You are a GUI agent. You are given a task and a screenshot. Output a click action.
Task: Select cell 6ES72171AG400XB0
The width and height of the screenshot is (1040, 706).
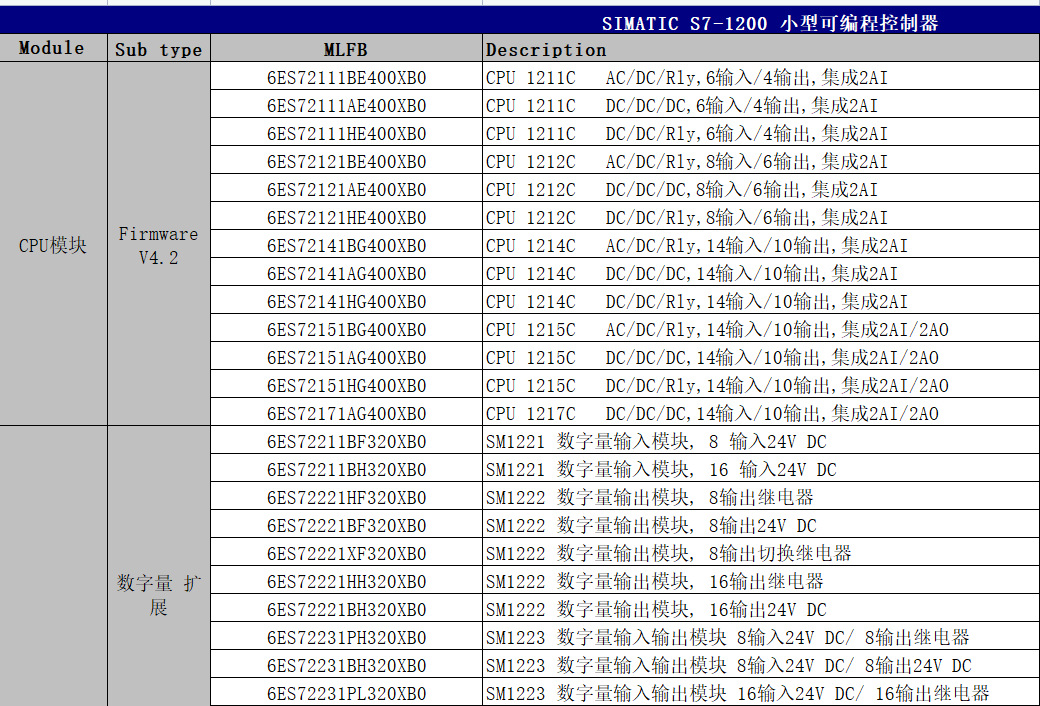(x=346, y=413)
